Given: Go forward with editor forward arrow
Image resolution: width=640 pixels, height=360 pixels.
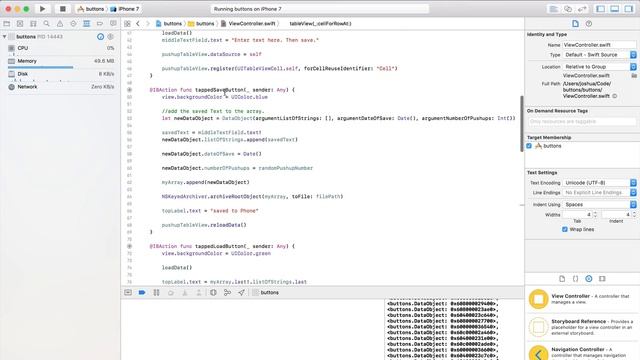Looking at the screenshot, I should tap(148, 24).
